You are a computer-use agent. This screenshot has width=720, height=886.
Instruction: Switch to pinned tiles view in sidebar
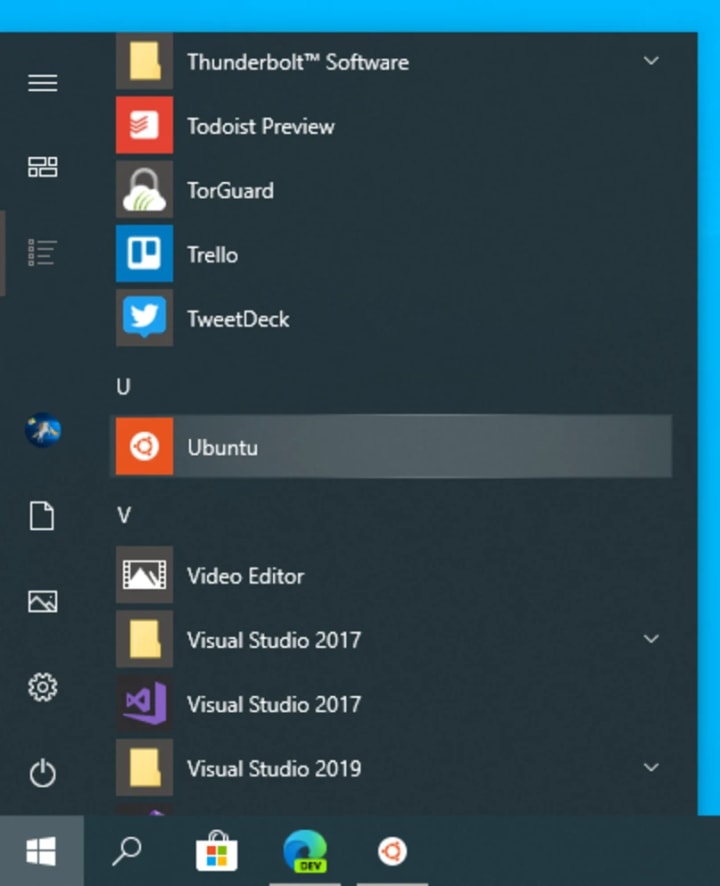pos(42,167)
